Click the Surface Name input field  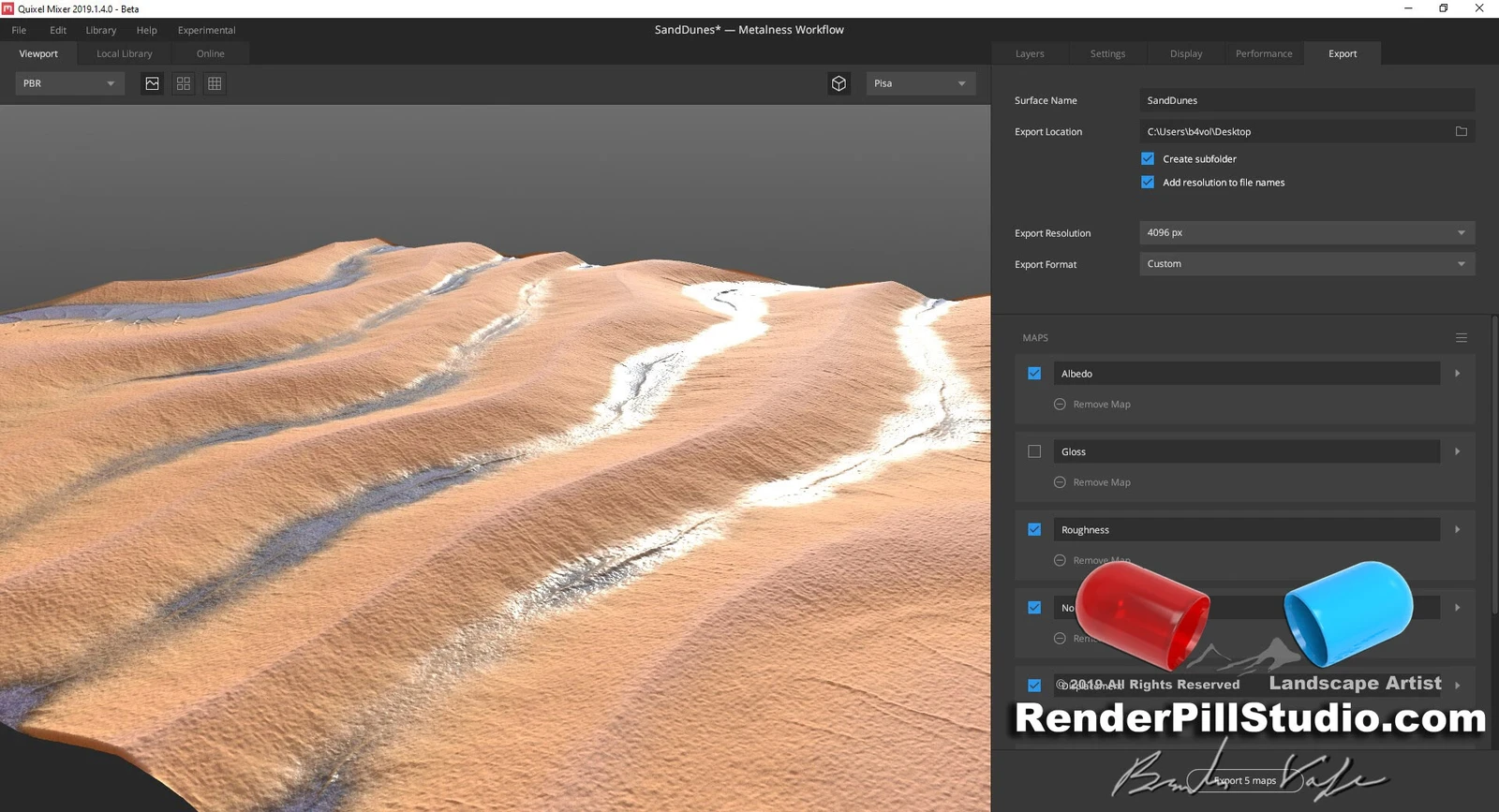pyautogui.click(x=1307, y=100)
